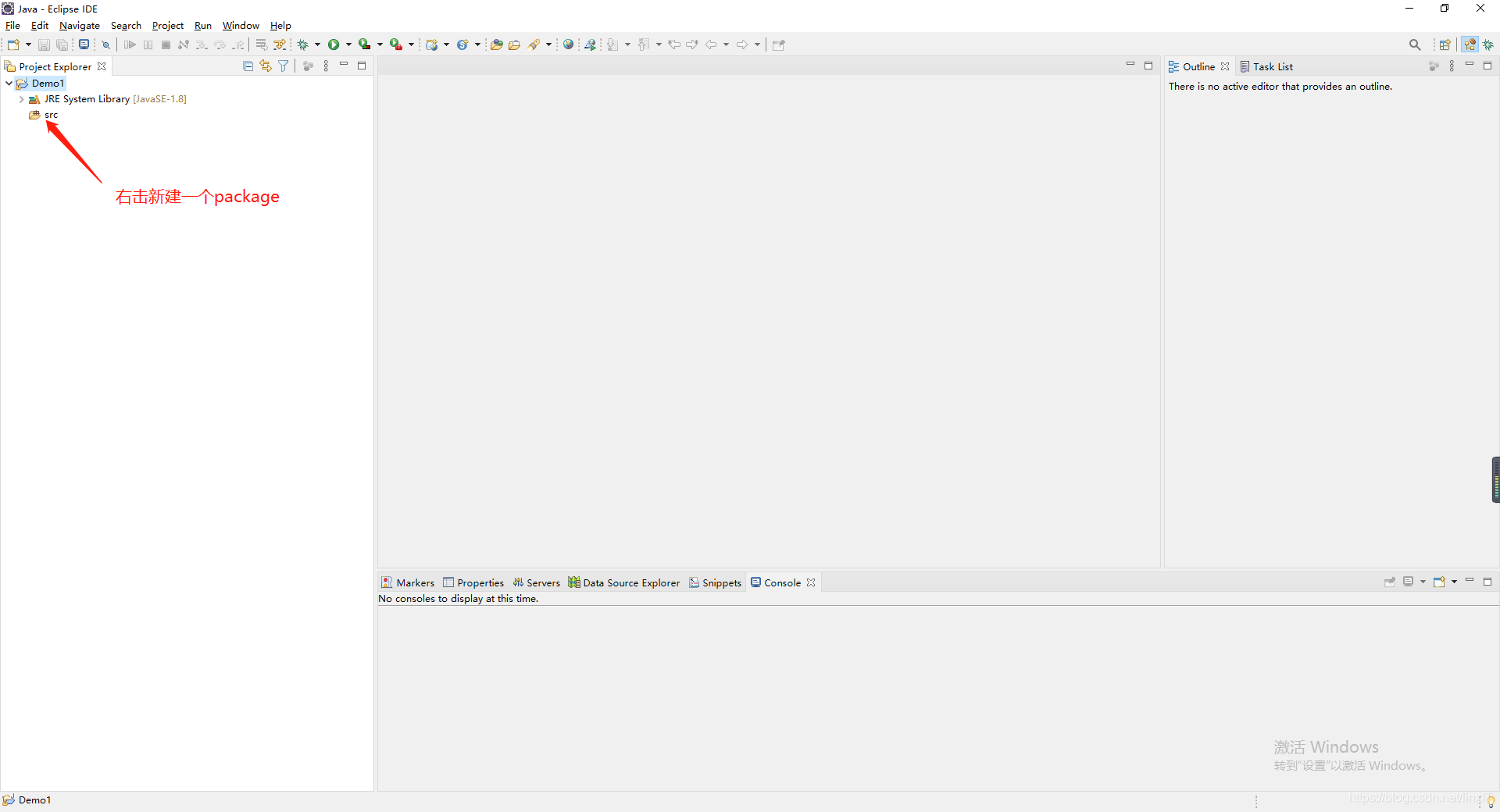Close the Console tab

tap(811, 582)
